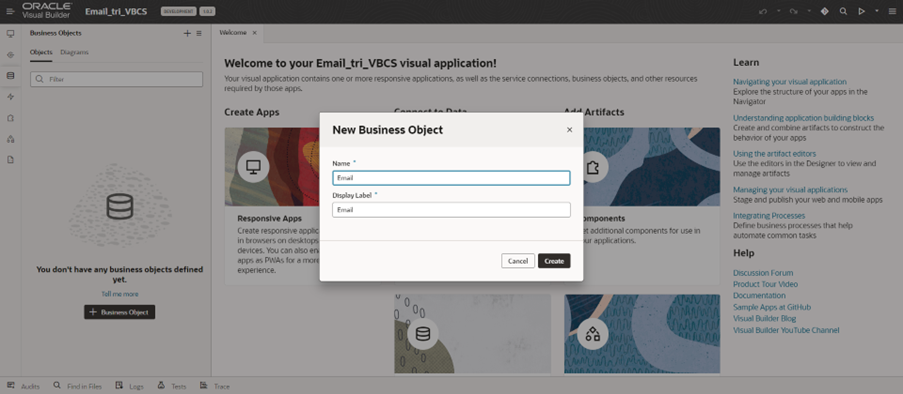Open the Web Apps navigator icon

tap(10, 33)
